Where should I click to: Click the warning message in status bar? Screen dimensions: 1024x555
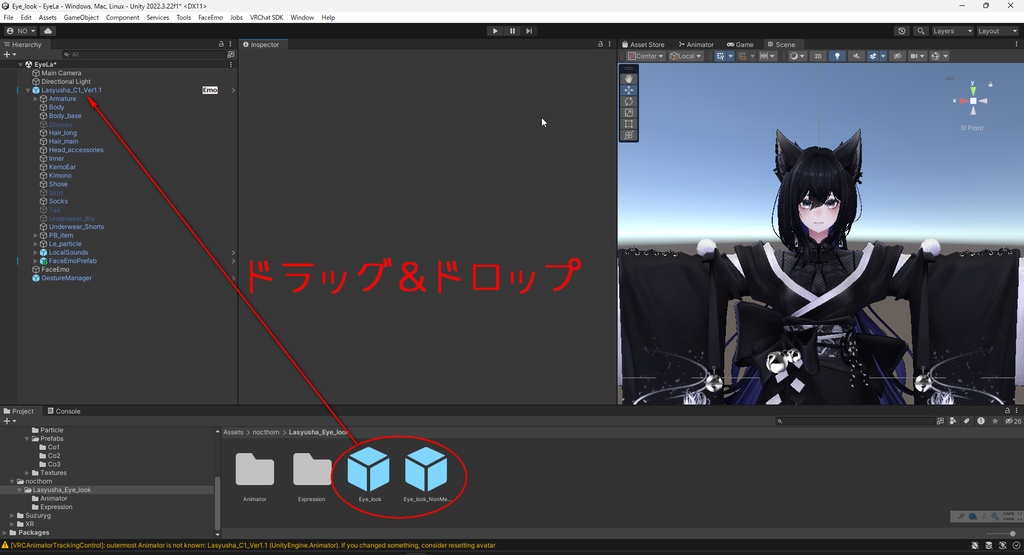(x=253, y=545)
